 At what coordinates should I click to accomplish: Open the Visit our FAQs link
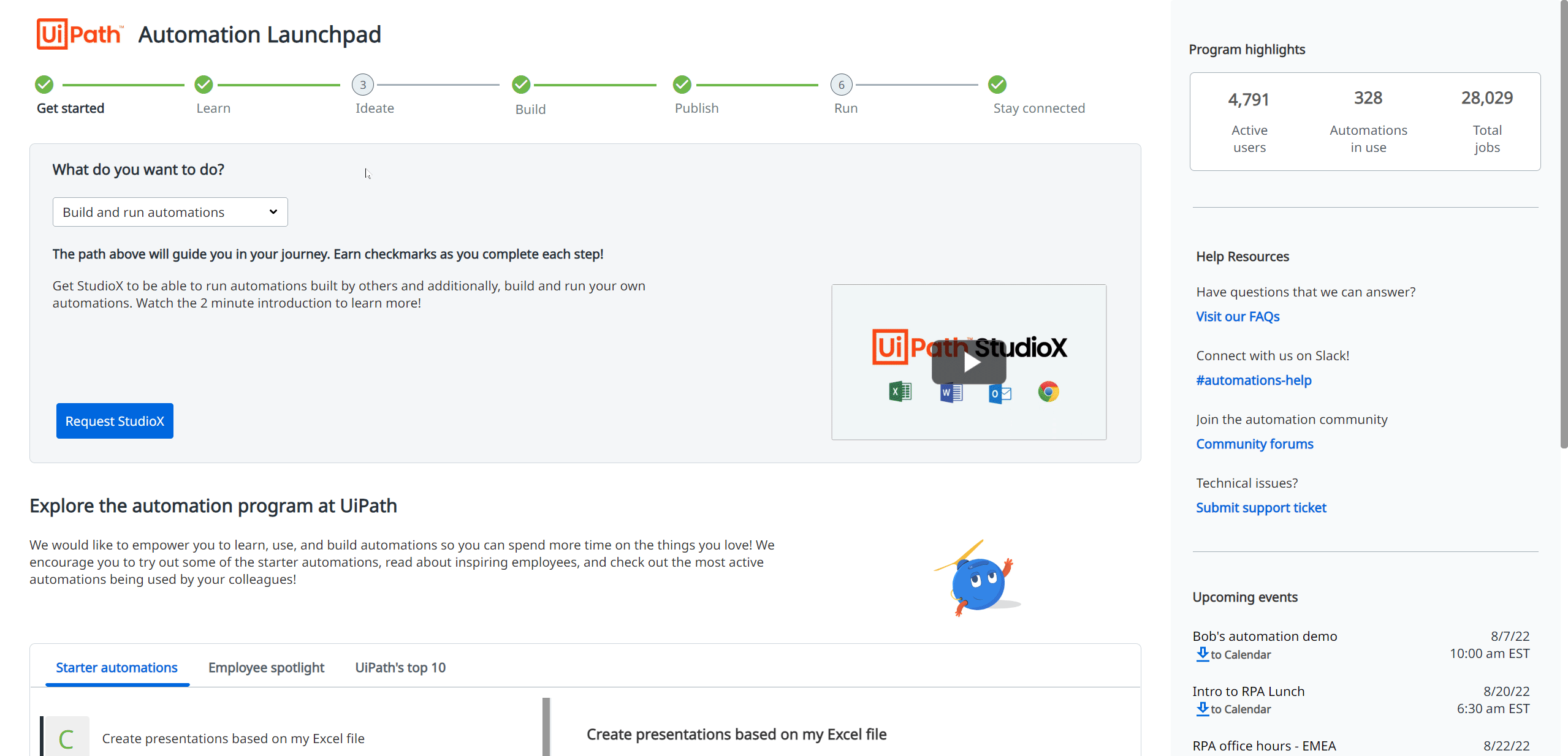click(x=1237, y=316)
